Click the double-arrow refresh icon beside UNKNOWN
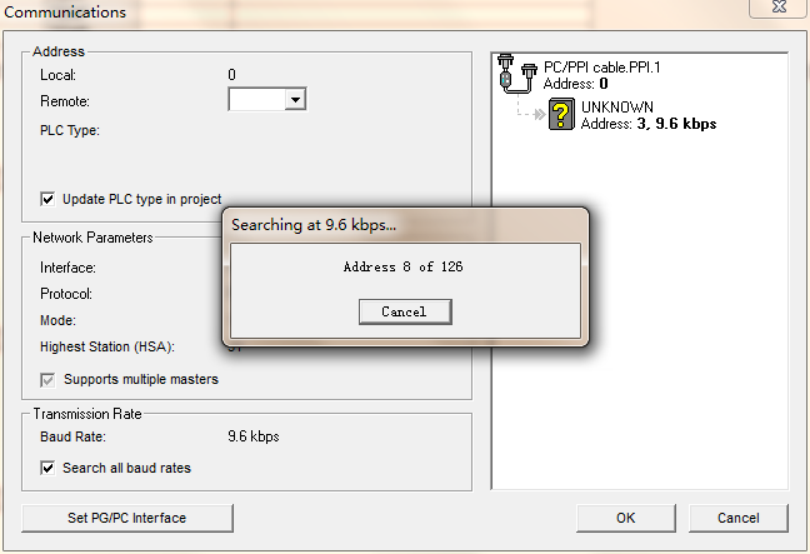The height and width of the screenshot is (554, 810). tap(539, 114)
